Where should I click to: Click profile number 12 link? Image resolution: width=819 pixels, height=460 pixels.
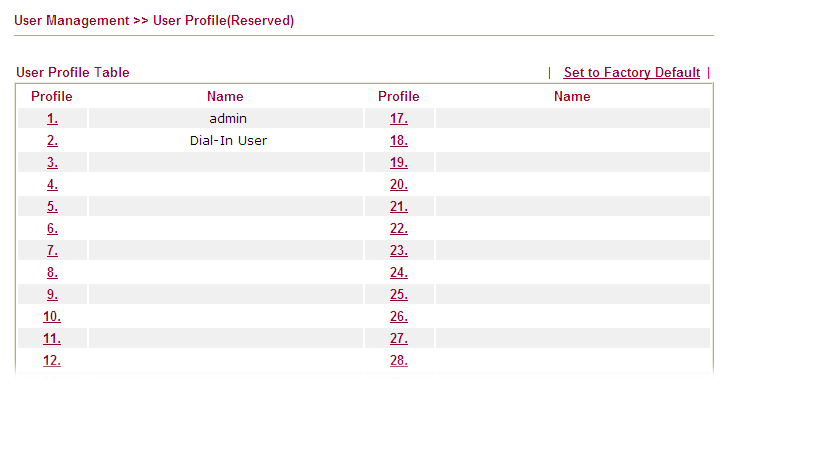(52, 361)
